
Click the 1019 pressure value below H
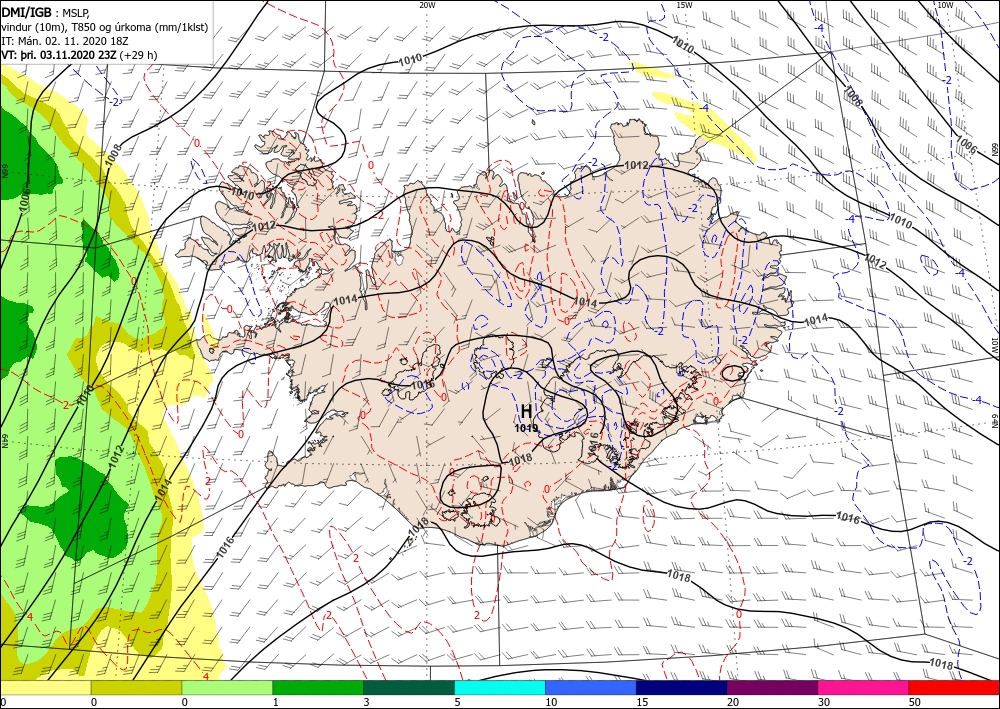coord(526,428)
